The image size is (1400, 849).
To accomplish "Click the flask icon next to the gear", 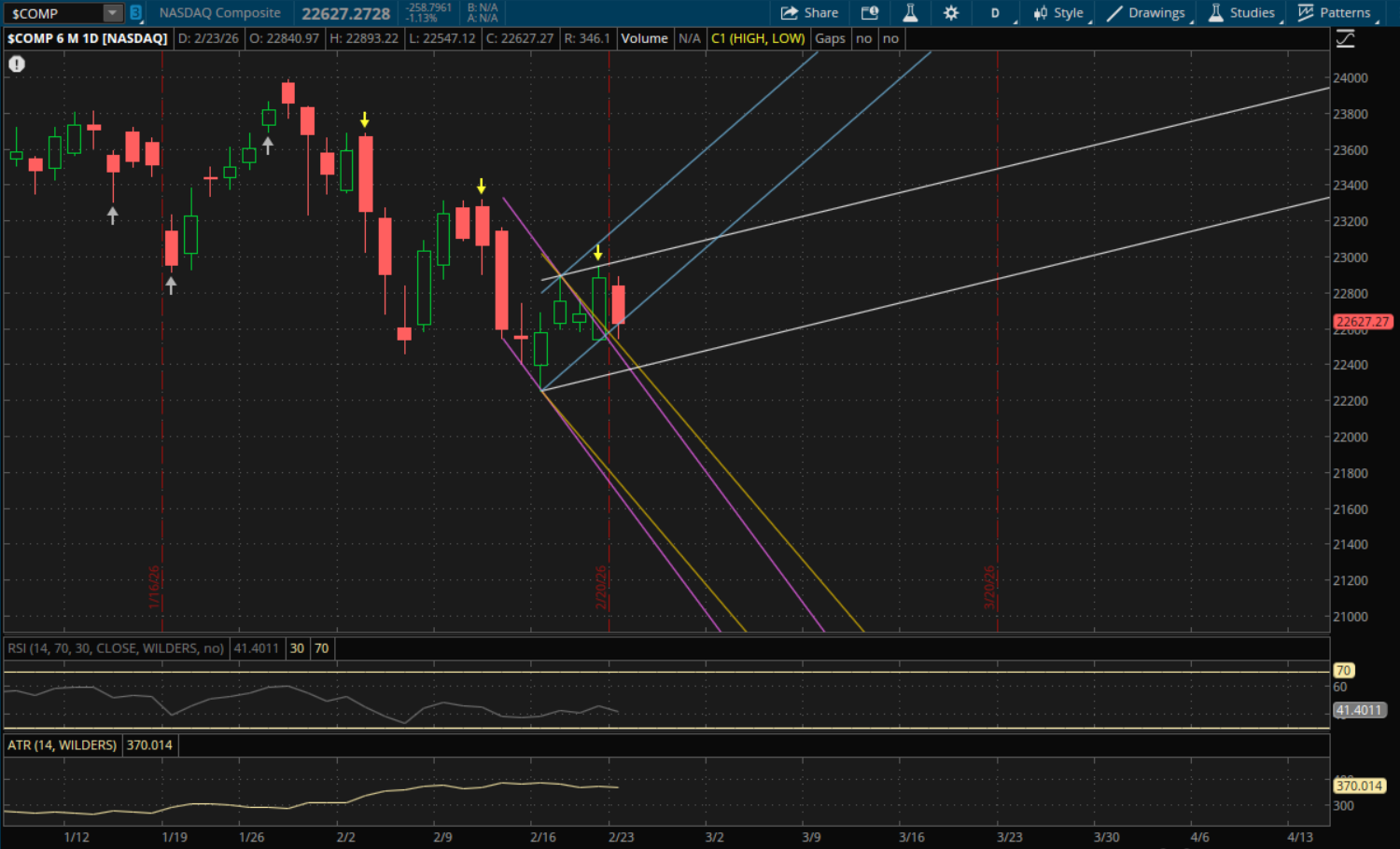I will pos(910,13).
